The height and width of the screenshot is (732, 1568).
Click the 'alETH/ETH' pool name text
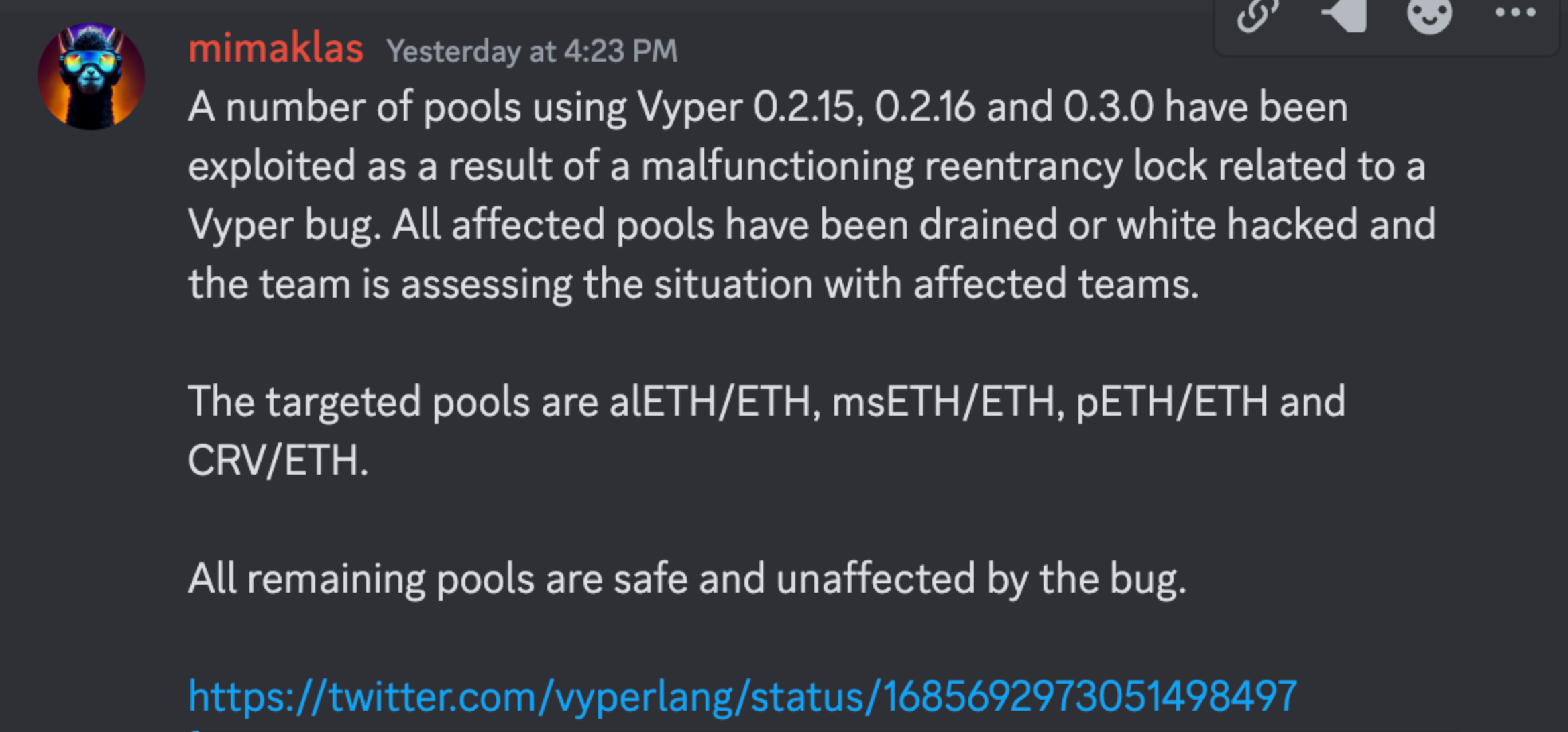click(x=711, y=402)
